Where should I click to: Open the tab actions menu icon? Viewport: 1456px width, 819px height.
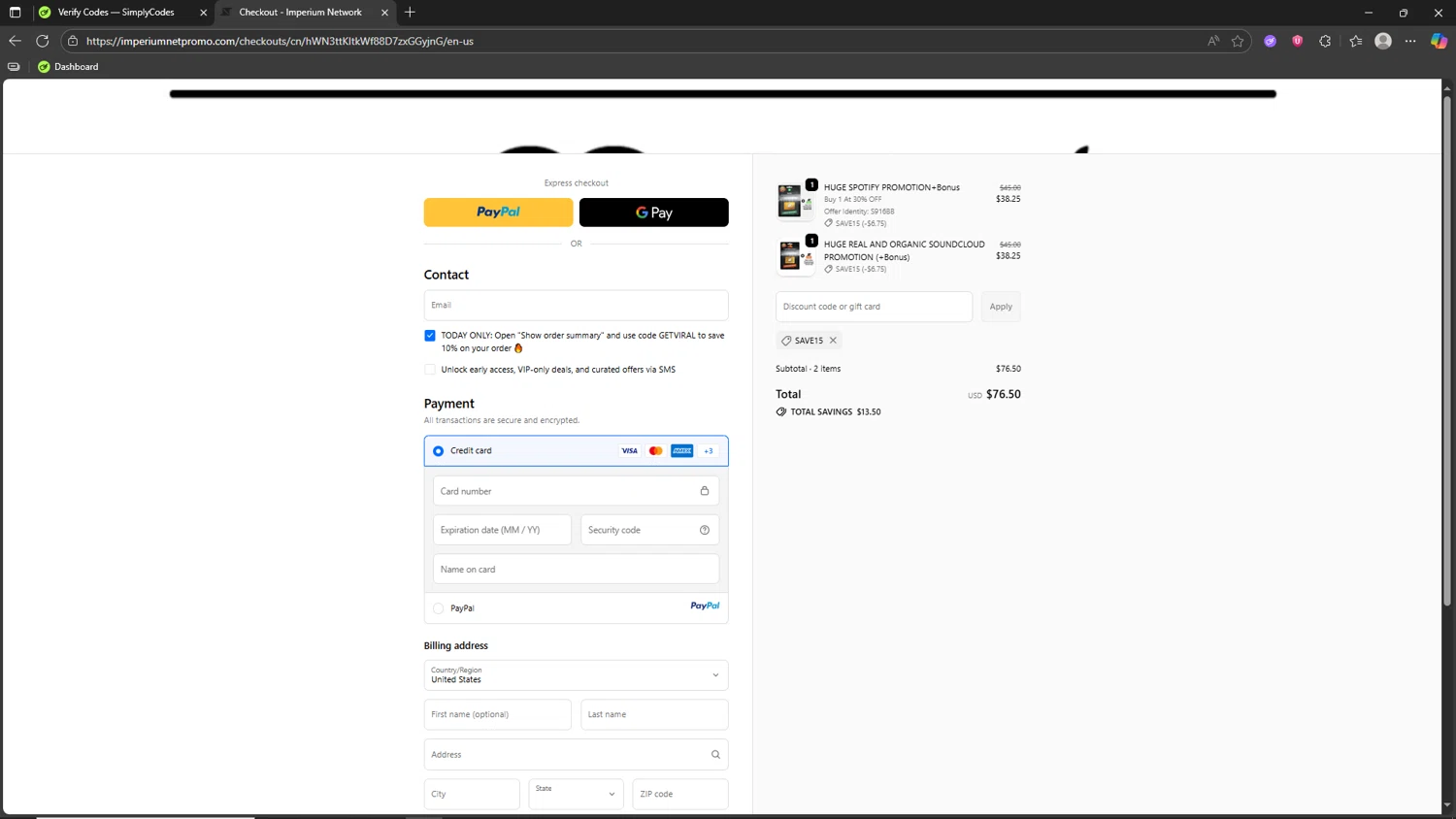[15, 13]
